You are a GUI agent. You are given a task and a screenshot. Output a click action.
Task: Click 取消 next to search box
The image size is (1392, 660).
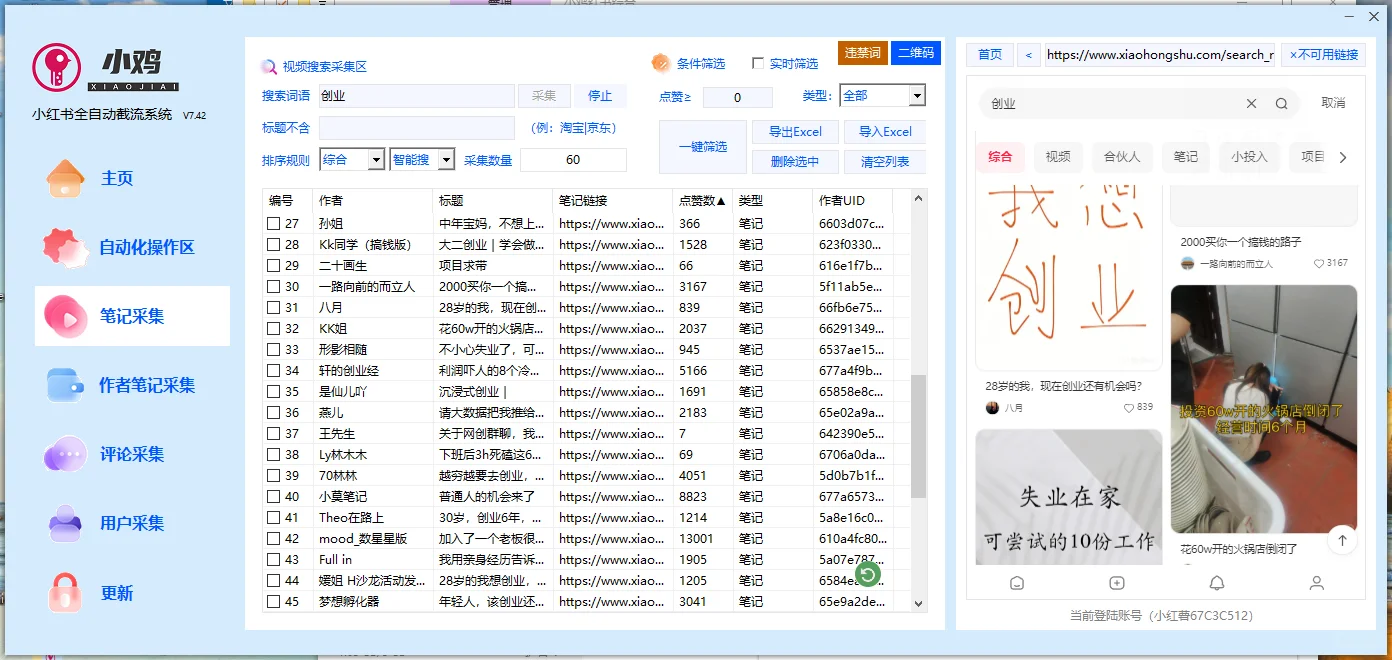tap(1333, 103)
